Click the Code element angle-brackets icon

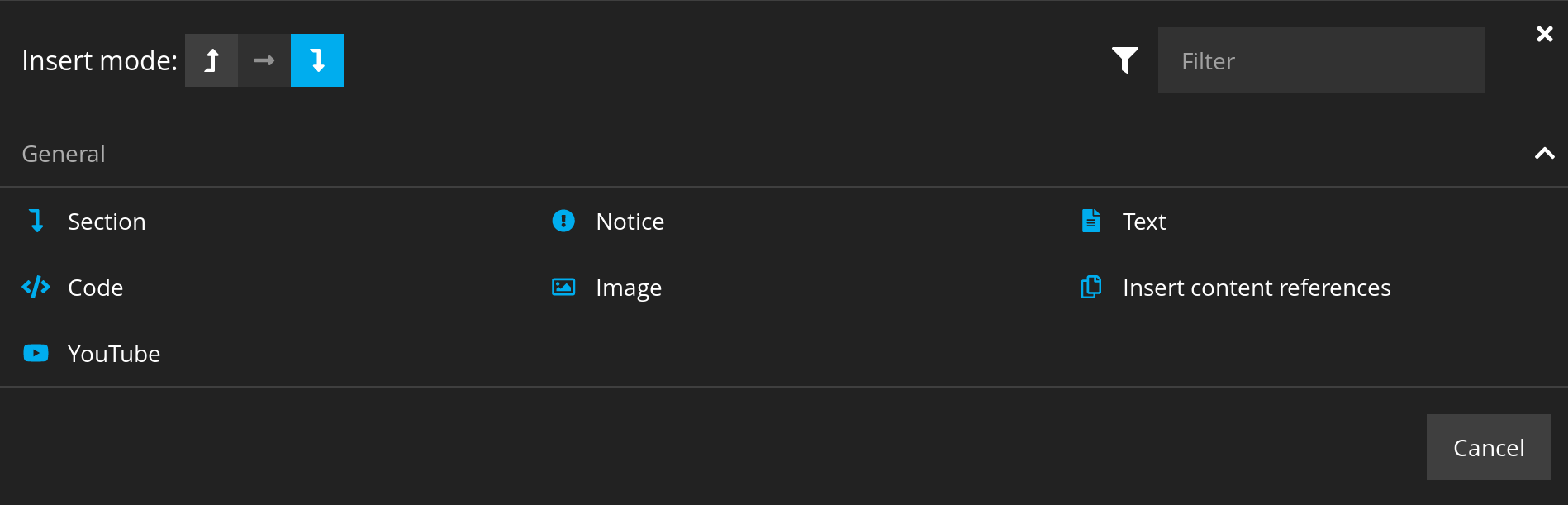pyautogui.click(x=36, y=287)
